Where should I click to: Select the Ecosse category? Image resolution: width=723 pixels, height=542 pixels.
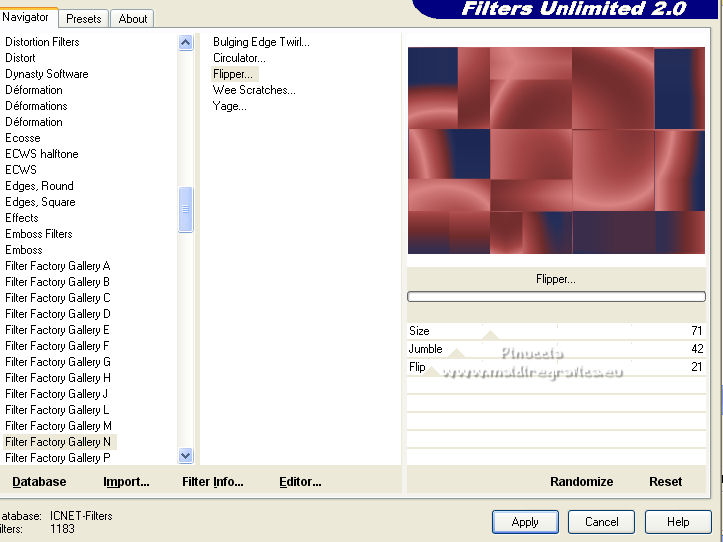[23, 138]
